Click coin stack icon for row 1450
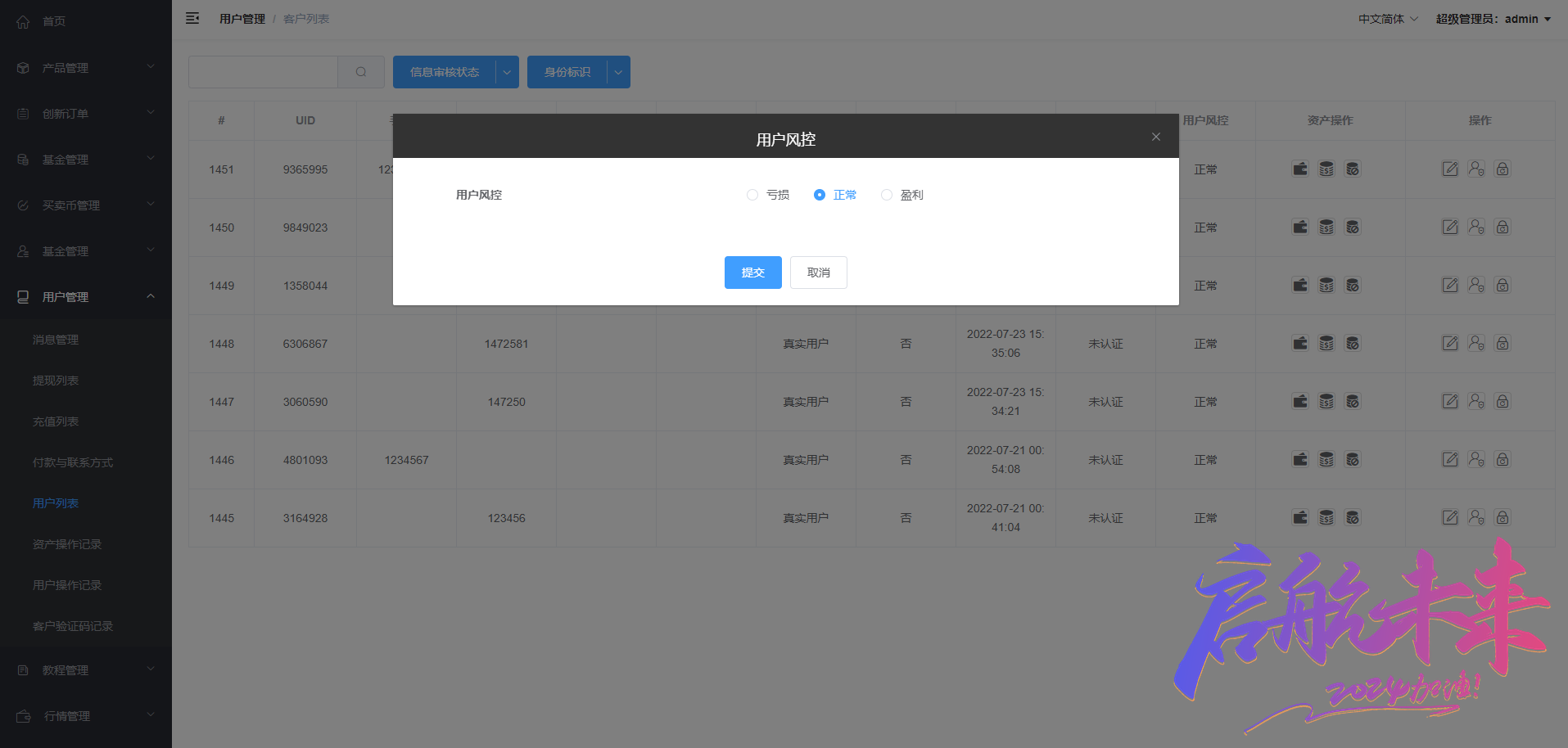Image resolution: width=1568 pixels, height=748 pixels. click(1326, 228)
